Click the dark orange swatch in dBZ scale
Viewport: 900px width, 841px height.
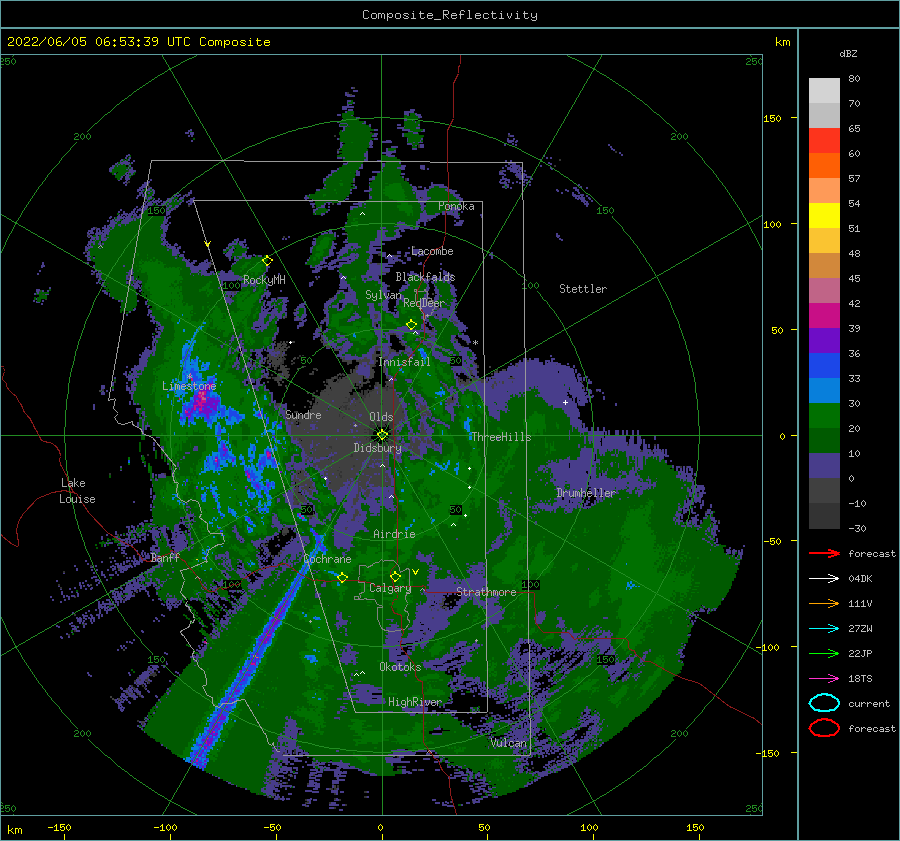pos(824,166)
